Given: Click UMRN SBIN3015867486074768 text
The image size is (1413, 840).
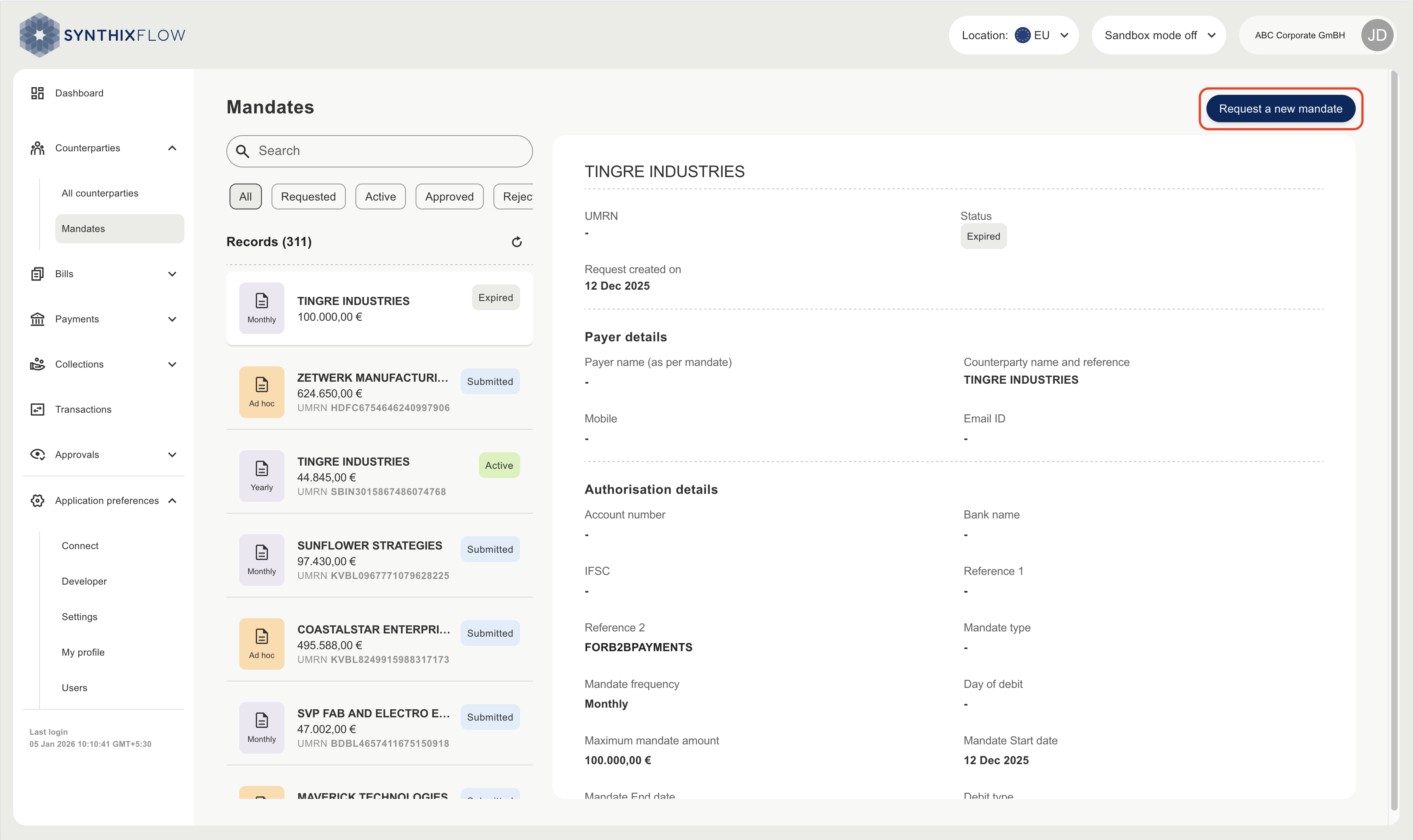Looking at the screenshot, I should click(371, 492).
